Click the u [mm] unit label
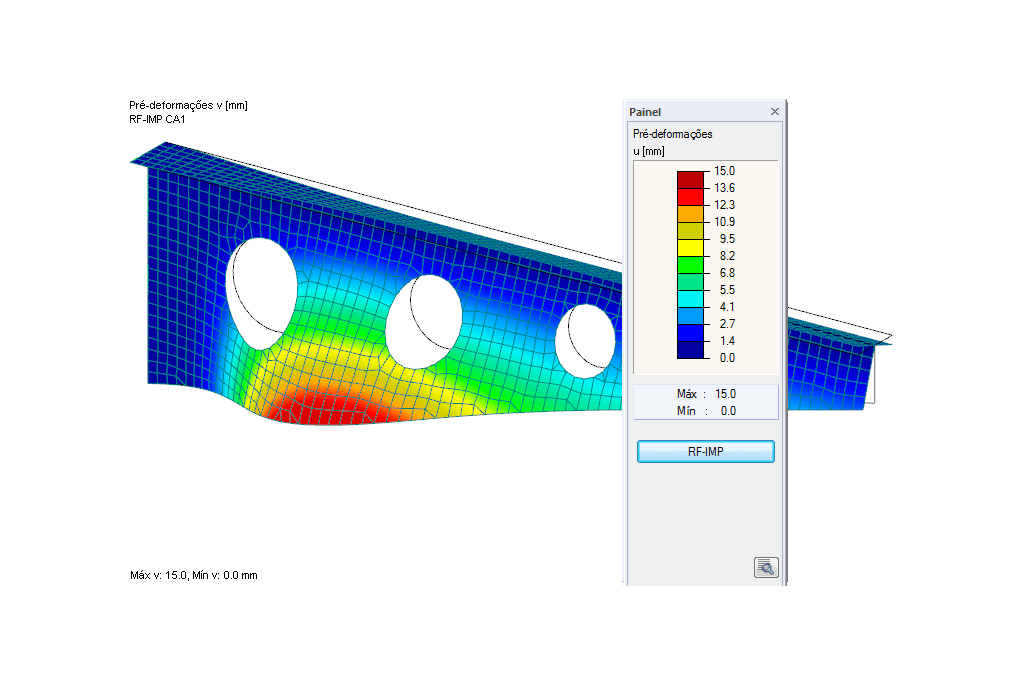Viewport: 1024px width, 681px height. (x=648, y=151)
